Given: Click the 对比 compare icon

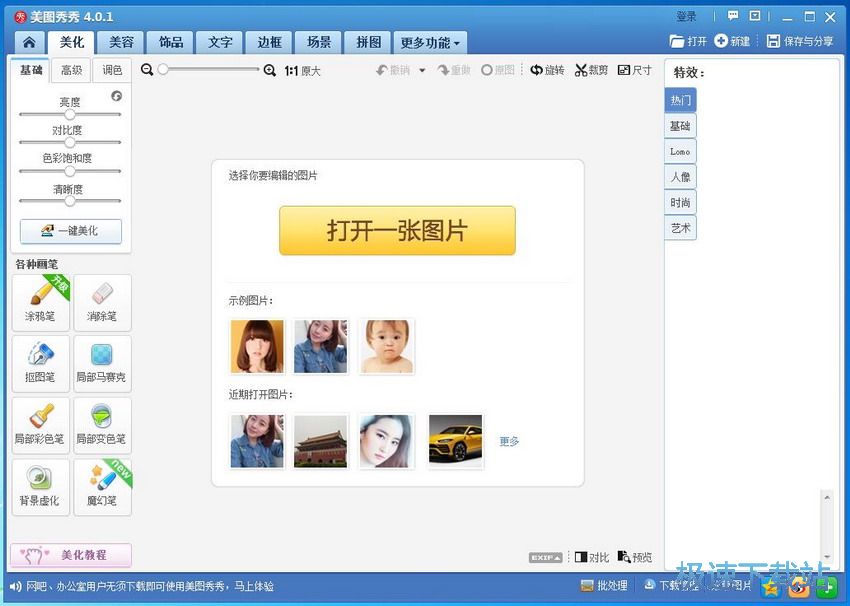Looking at the screenshot, I should [x=581, y=557].
